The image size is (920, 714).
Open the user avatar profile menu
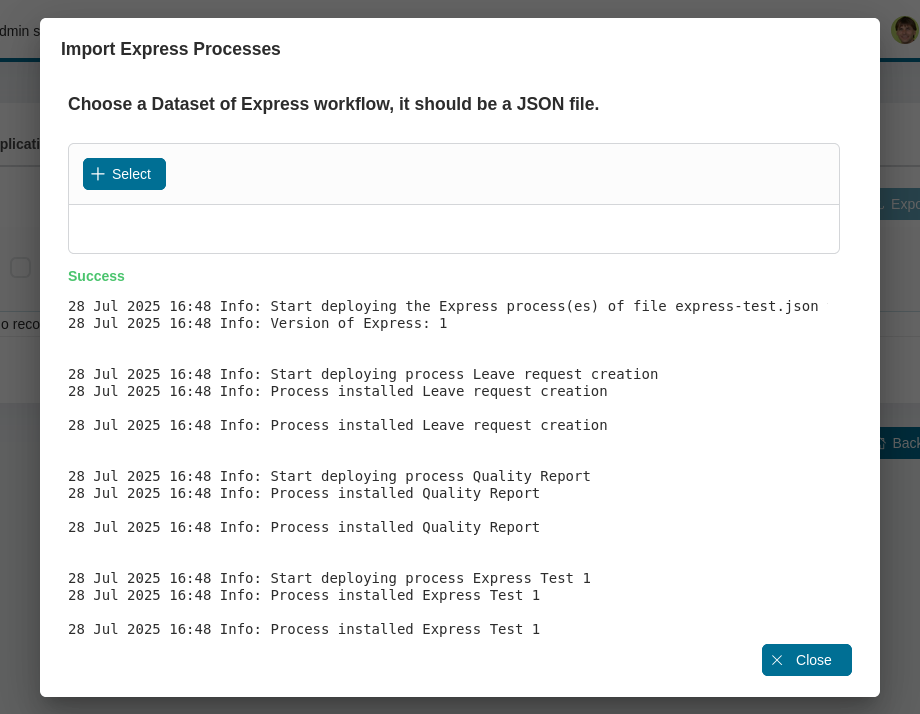pos(904,30)
